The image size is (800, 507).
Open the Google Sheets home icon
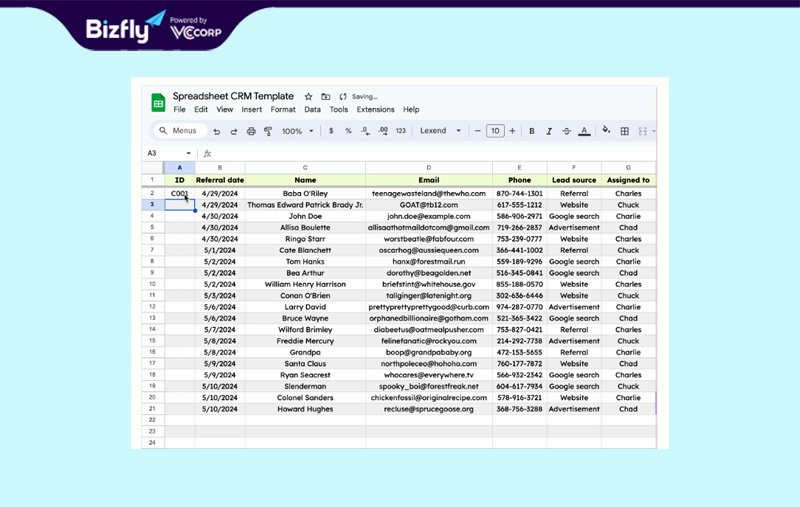click(158, 102)
